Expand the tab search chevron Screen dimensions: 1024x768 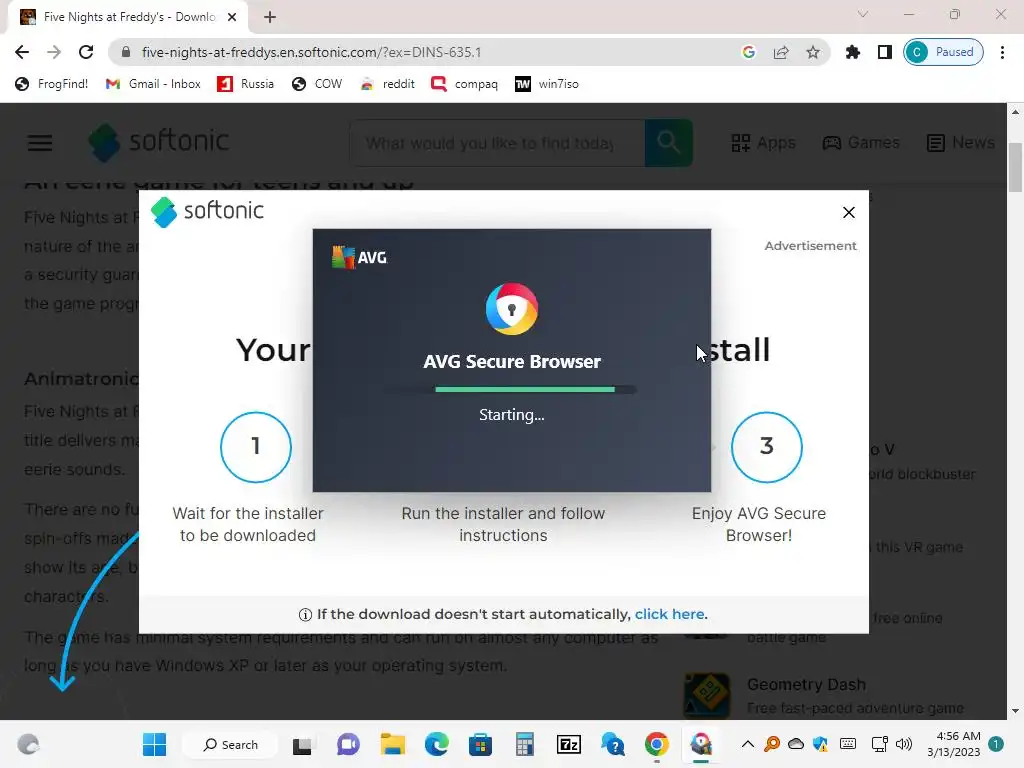(x=863, y=14)
